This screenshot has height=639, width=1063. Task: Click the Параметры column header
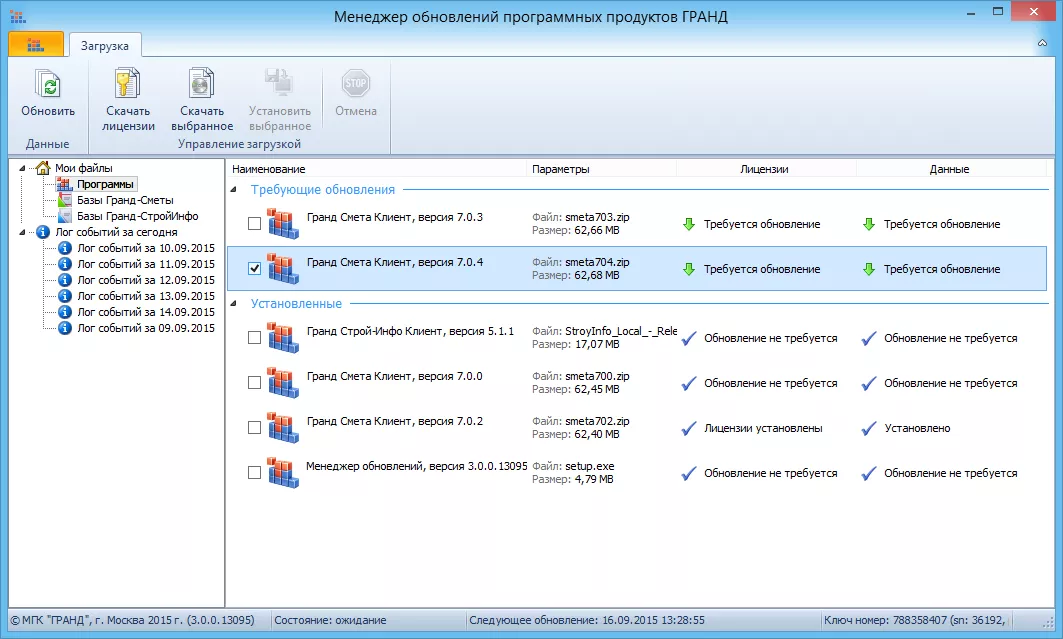click(x=601, y=169)
